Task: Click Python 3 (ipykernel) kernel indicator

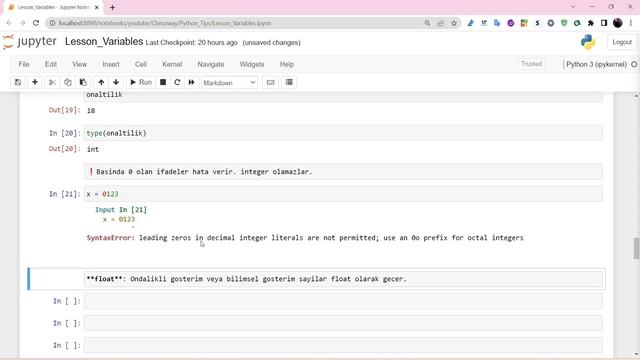Action: [596, 64]
